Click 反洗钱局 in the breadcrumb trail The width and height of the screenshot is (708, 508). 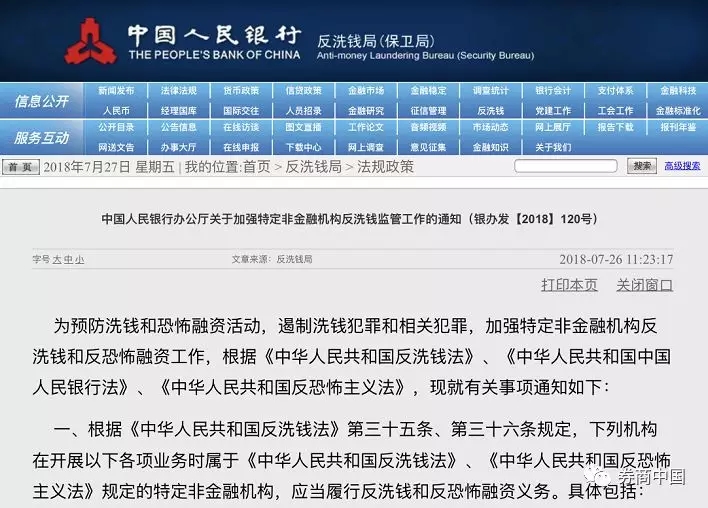(x=313, y=167)
